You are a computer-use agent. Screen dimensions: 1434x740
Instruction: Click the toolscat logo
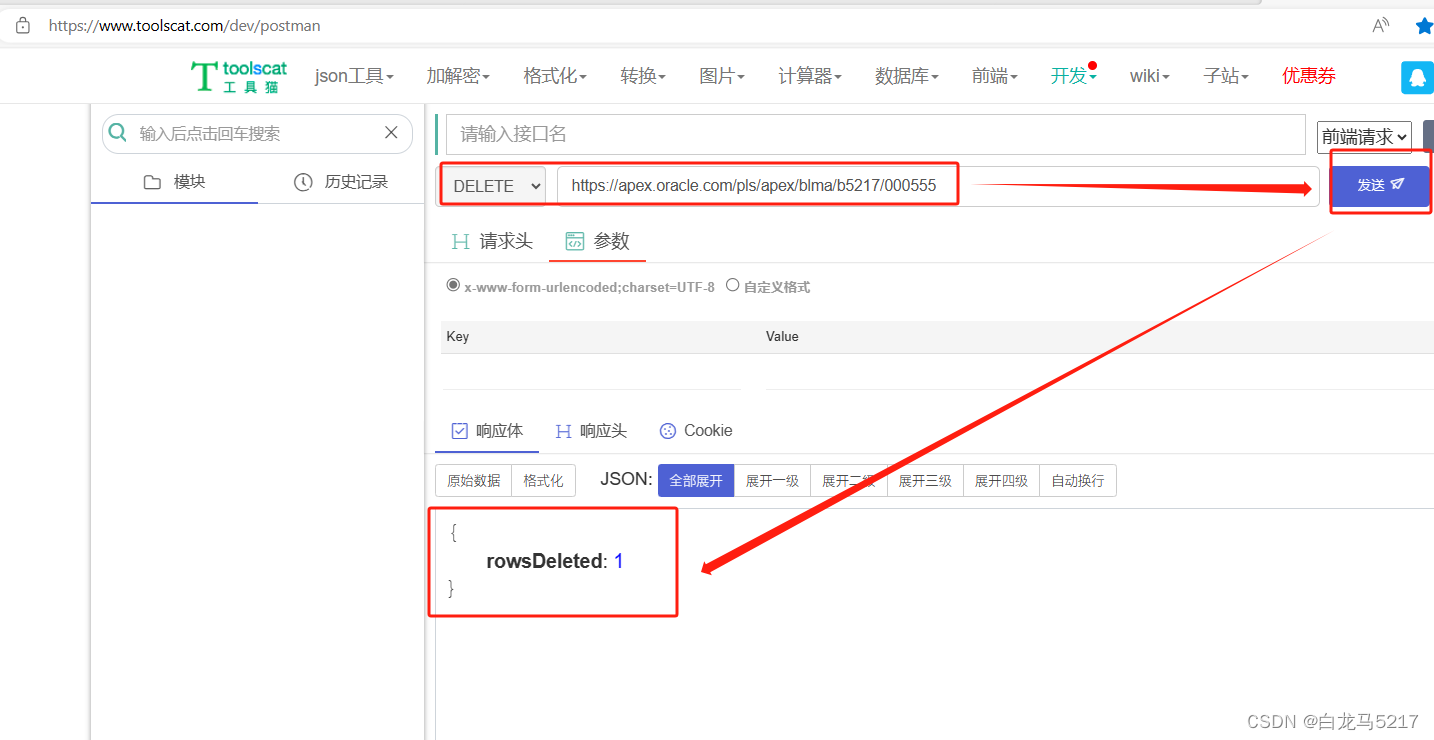pyautogui.click(x=239, y=76)
